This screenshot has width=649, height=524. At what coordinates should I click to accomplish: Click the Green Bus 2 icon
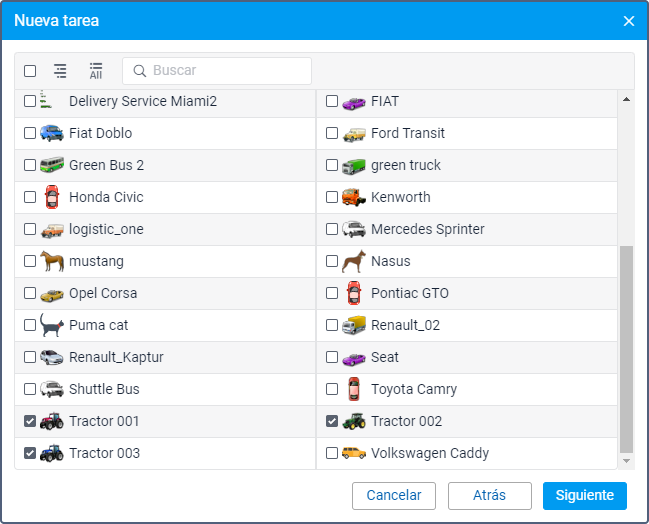[52, 165]
